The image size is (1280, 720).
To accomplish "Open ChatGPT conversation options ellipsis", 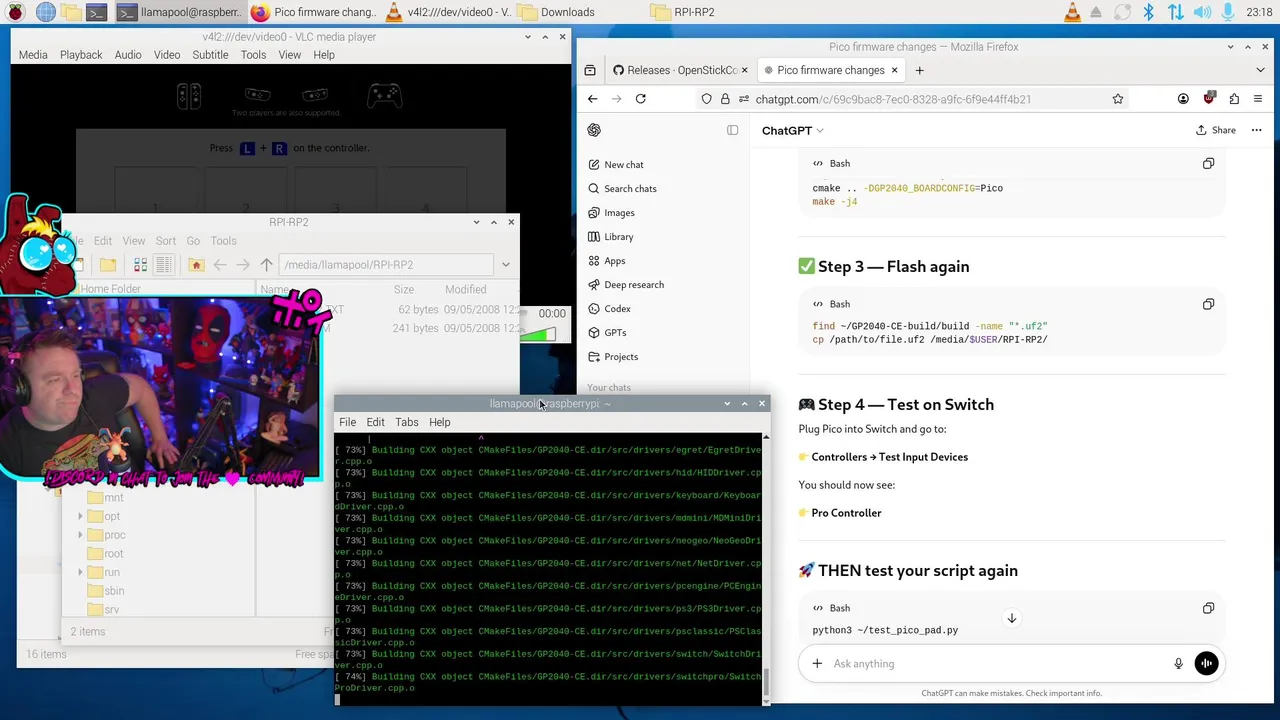I will (x=1257, y=130).
